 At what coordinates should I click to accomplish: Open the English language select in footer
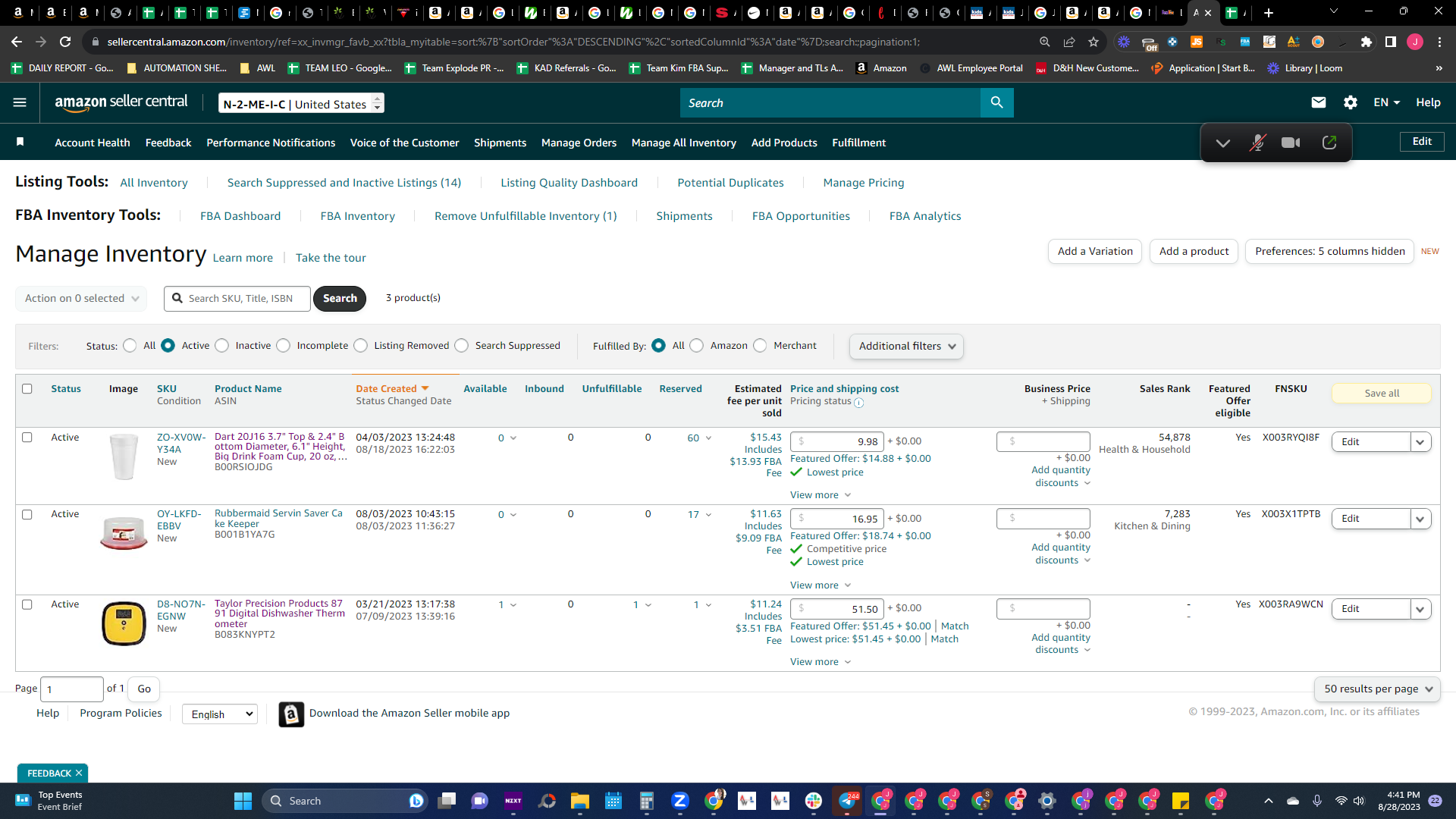point(220,714)
